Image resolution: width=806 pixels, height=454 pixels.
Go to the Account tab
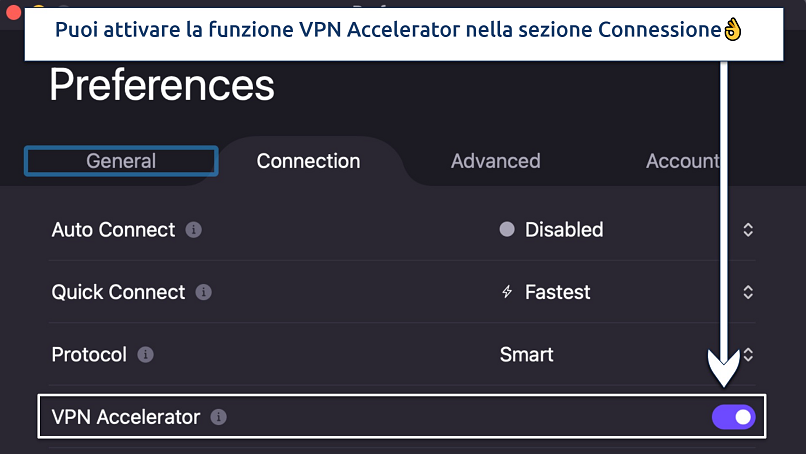point(682,161)
